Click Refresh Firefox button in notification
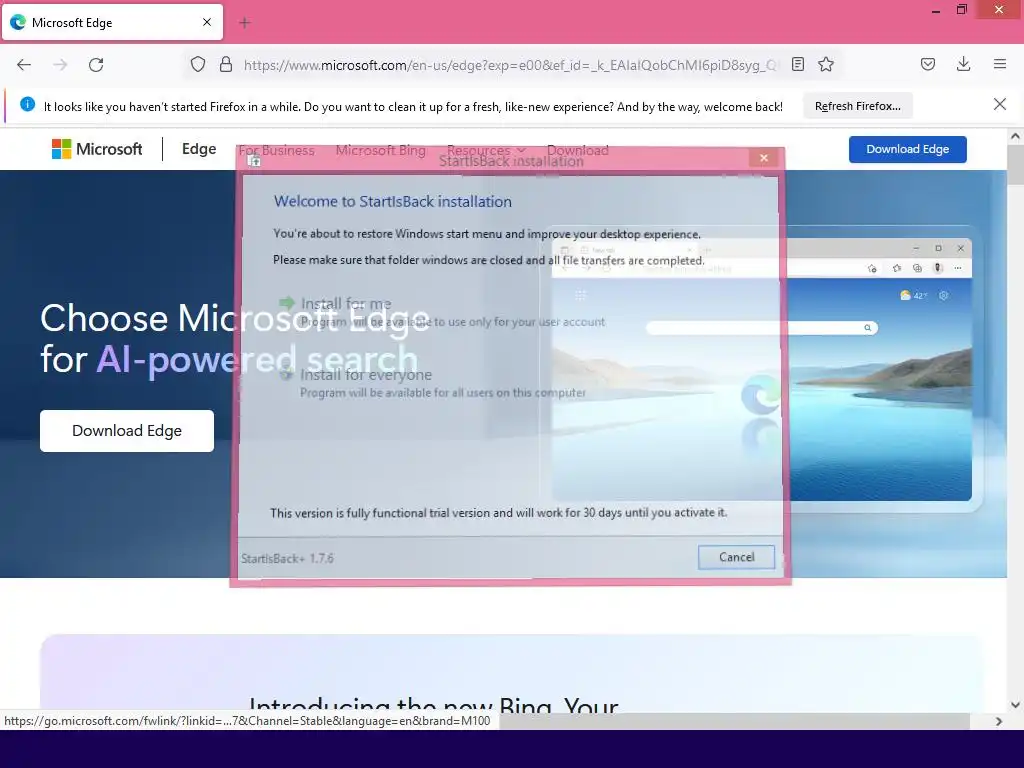 [x=857, y=106]
